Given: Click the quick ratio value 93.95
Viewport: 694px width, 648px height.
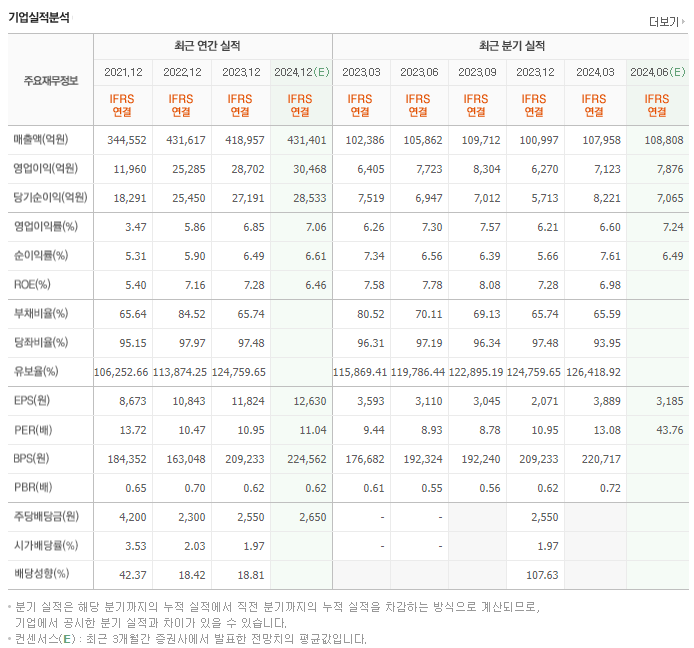Looking at the screenshot, I should point(607,343).
